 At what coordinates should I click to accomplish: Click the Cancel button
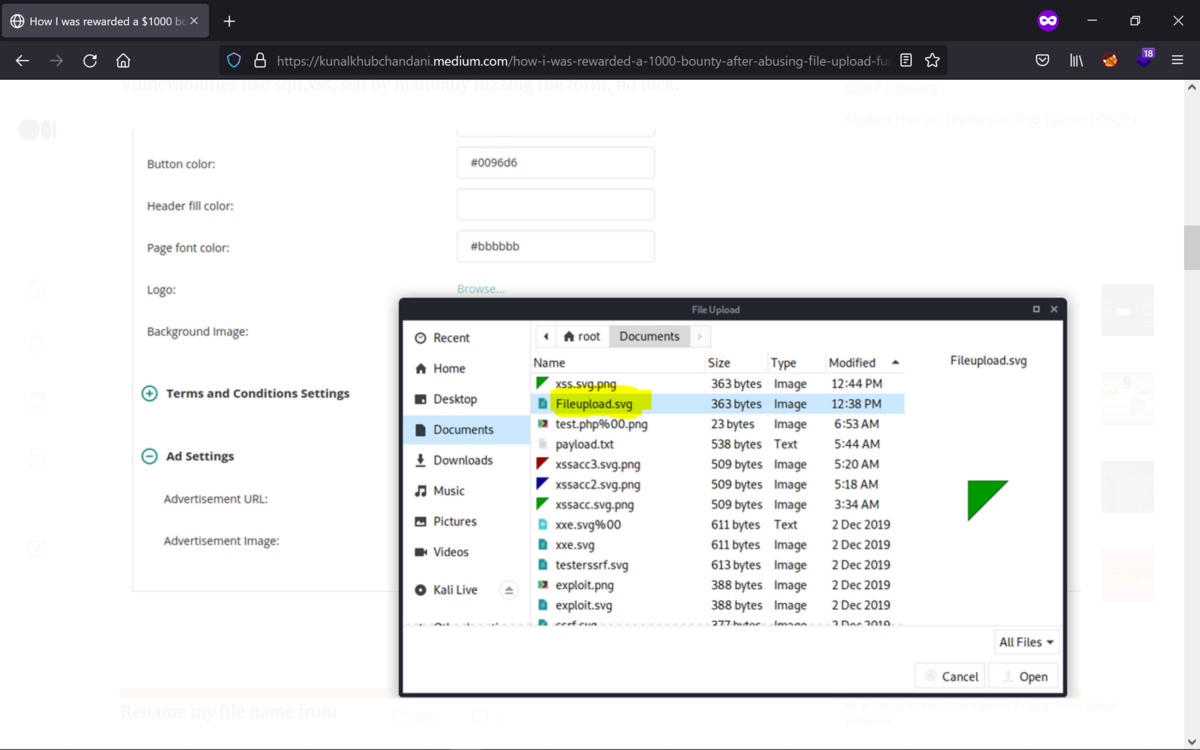951,676
